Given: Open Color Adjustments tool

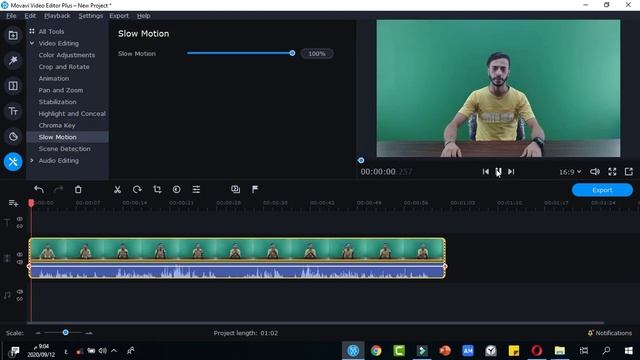Looking at the screenshot, I should (x=67, y=55).
